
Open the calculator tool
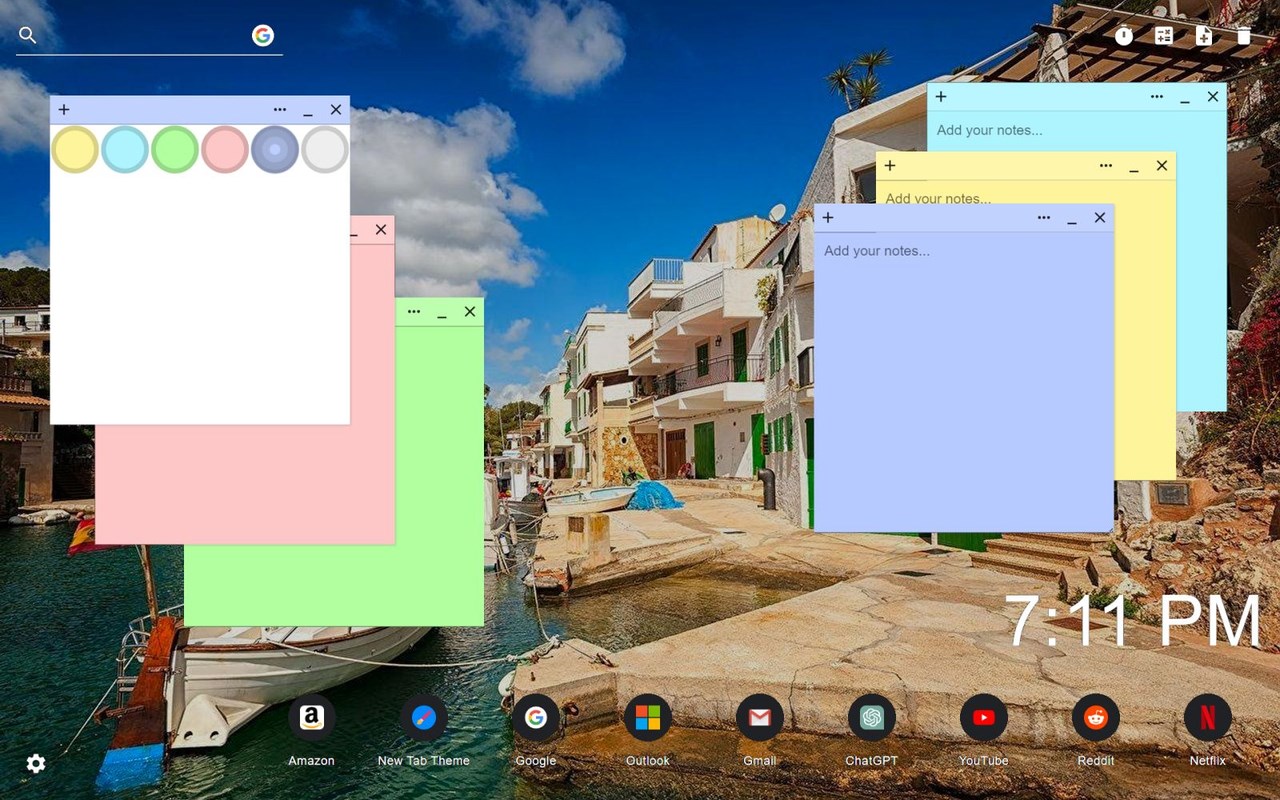[1164, 36]
